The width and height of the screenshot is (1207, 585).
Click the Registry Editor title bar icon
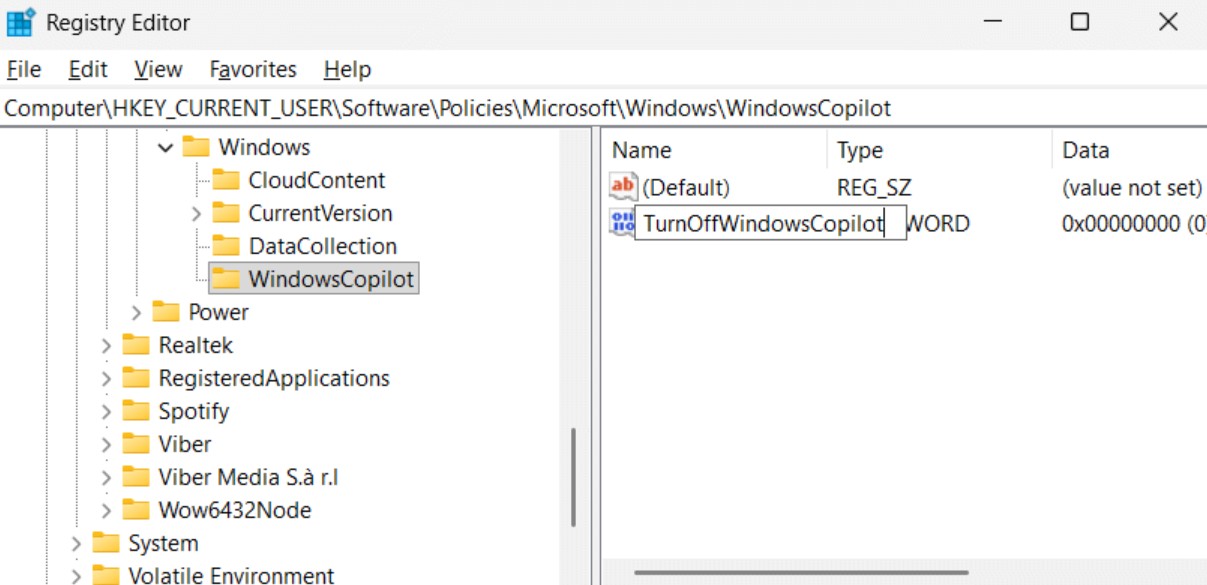tap(20, 22)
